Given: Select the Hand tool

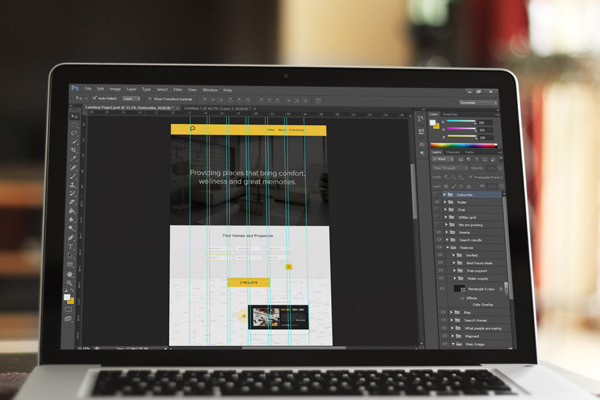Looking at the screenshot, I should point(70,274).
